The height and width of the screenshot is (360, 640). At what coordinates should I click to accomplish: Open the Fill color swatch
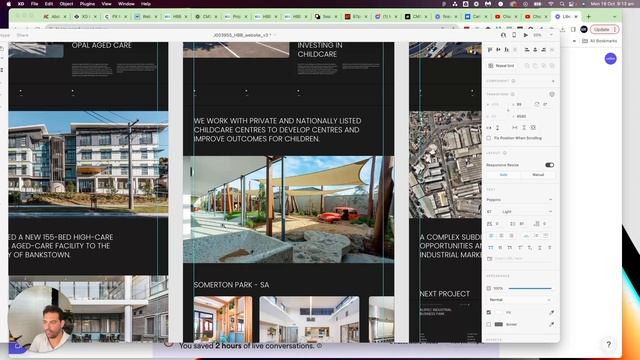tap(499, 312)
